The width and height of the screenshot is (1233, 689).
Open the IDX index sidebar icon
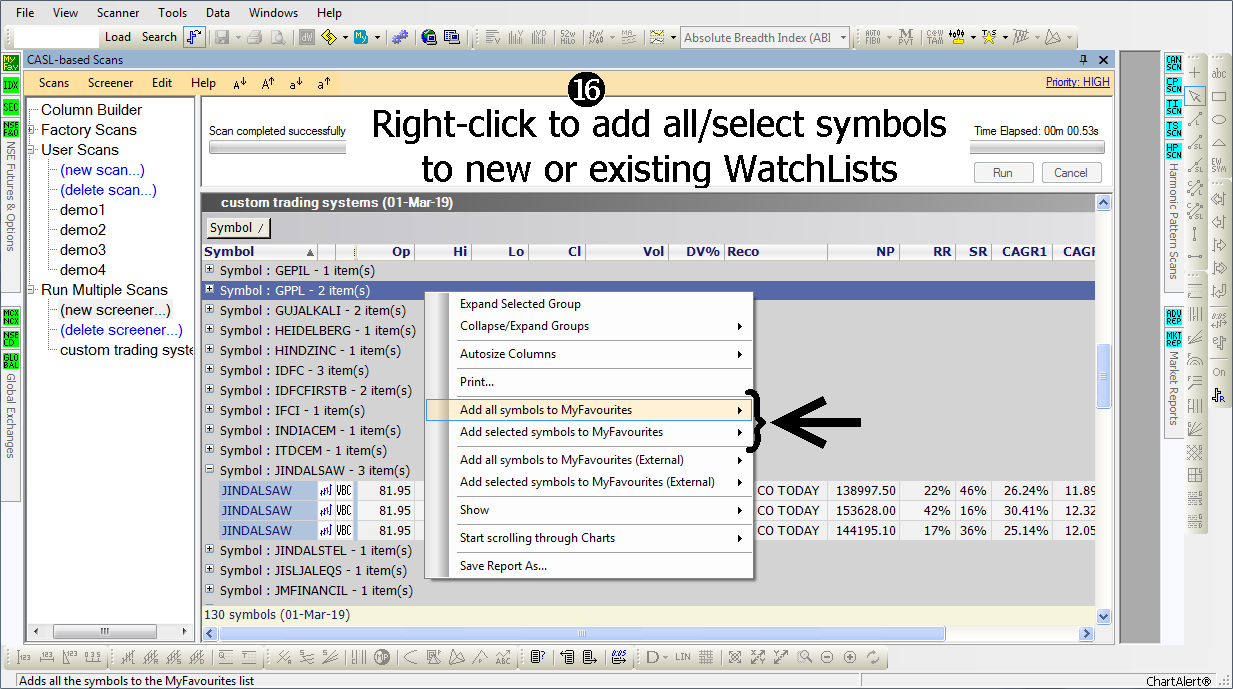(11, 84)
